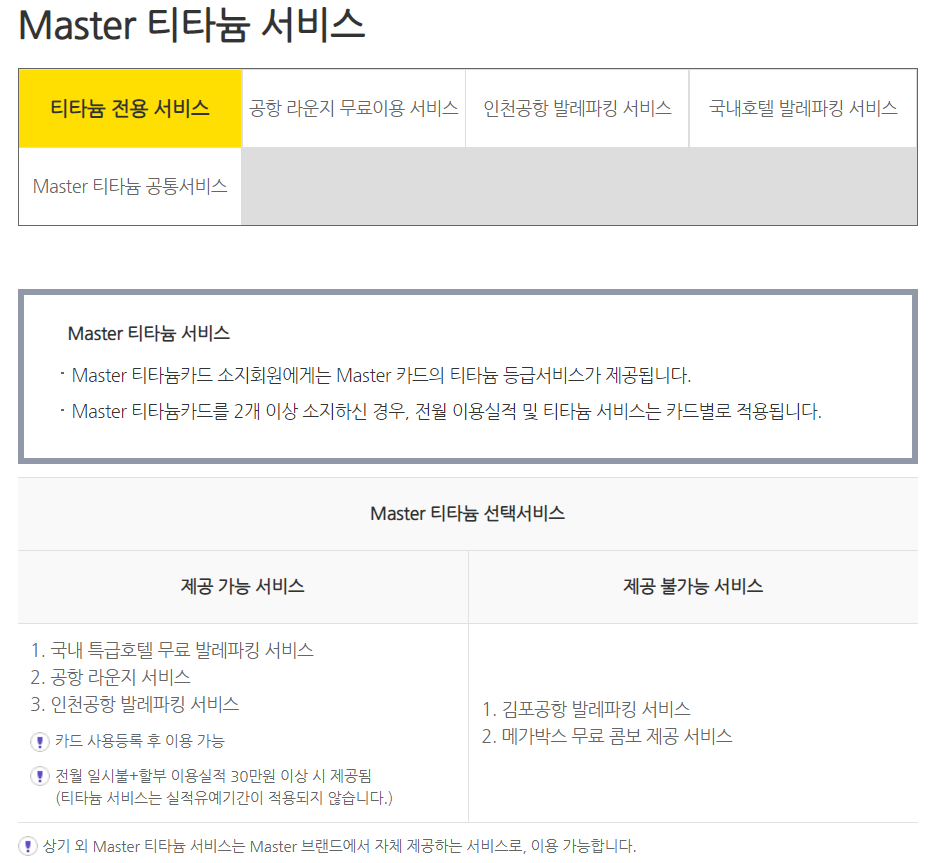This screenshot has width=938, height=863.
Task: Click the parenthetical note about 실적유예기간
Action: pyautogui.click(x=224, y=798)
